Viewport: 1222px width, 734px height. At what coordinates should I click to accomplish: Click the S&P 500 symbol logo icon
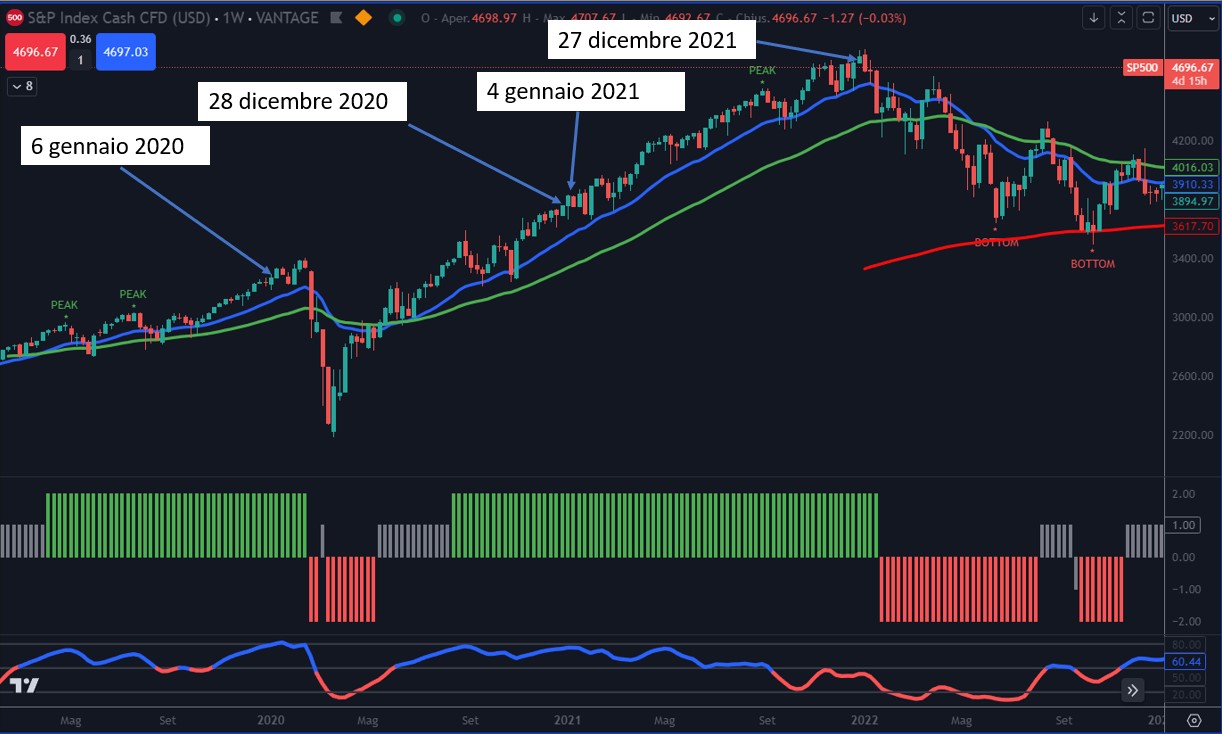pyautogui.click(x=14, y=18)
